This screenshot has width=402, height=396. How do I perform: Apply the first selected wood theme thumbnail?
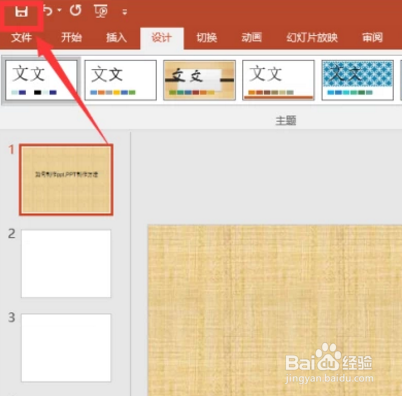point(41,80)
